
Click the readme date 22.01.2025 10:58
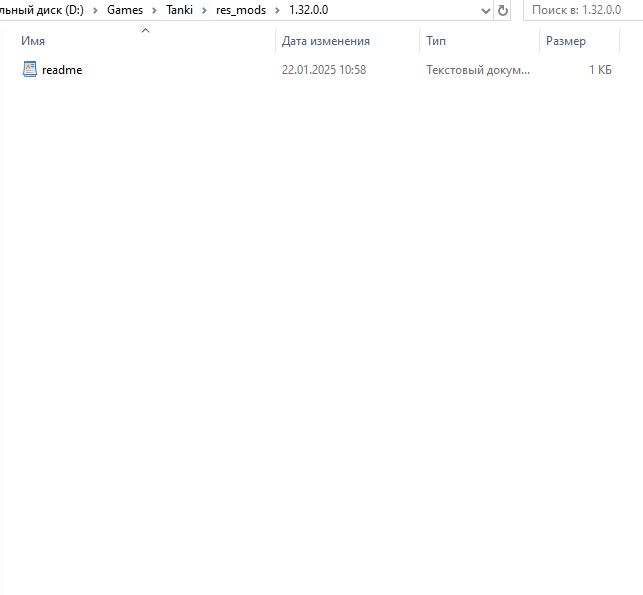[324, 70]
